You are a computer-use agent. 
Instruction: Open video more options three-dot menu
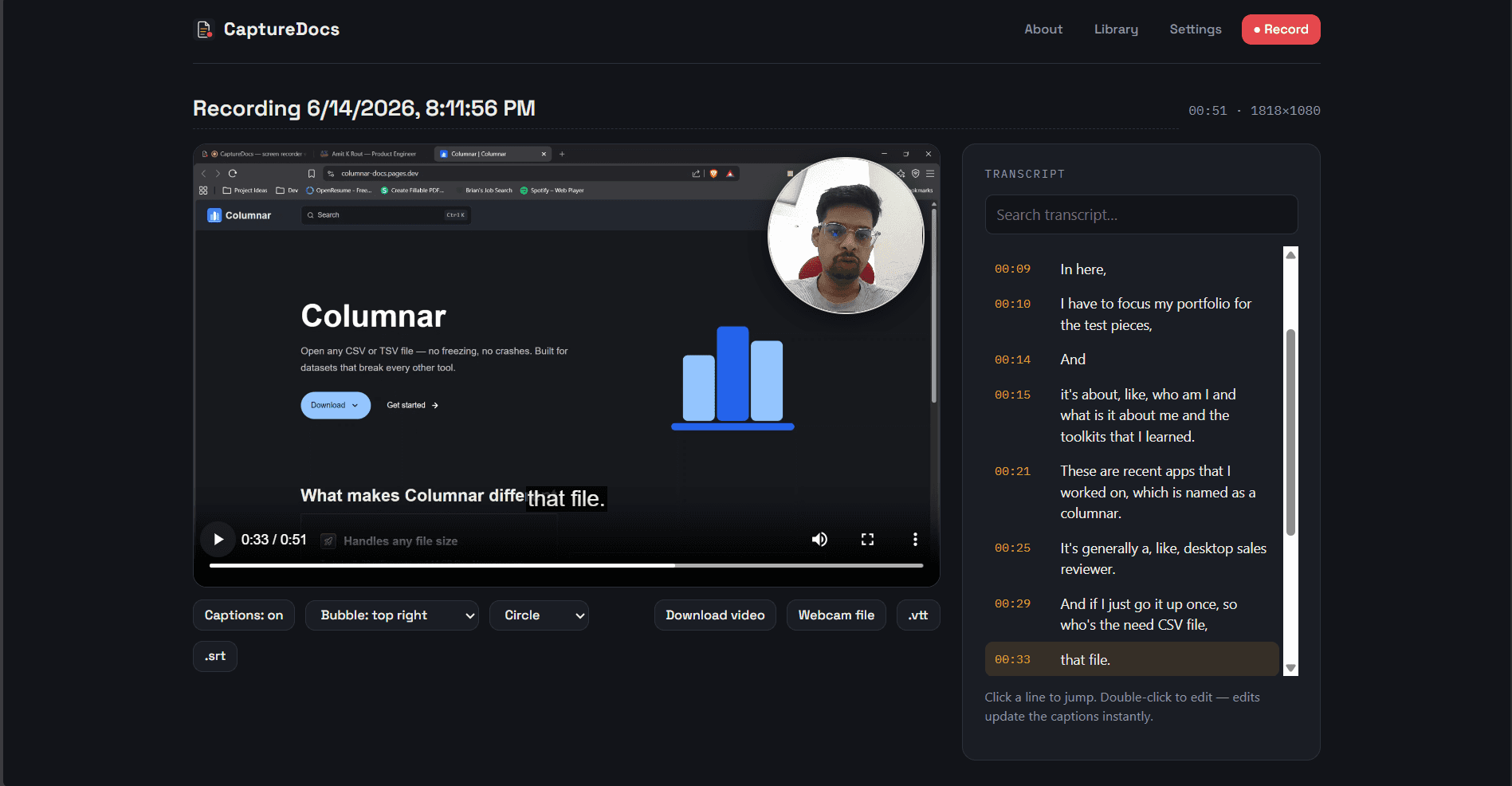pos(915,540)
